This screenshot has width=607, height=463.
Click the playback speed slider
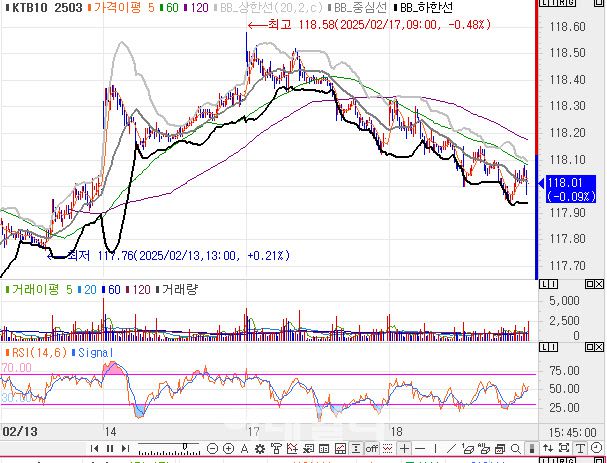pyautogui.click(x=168, y=449)
